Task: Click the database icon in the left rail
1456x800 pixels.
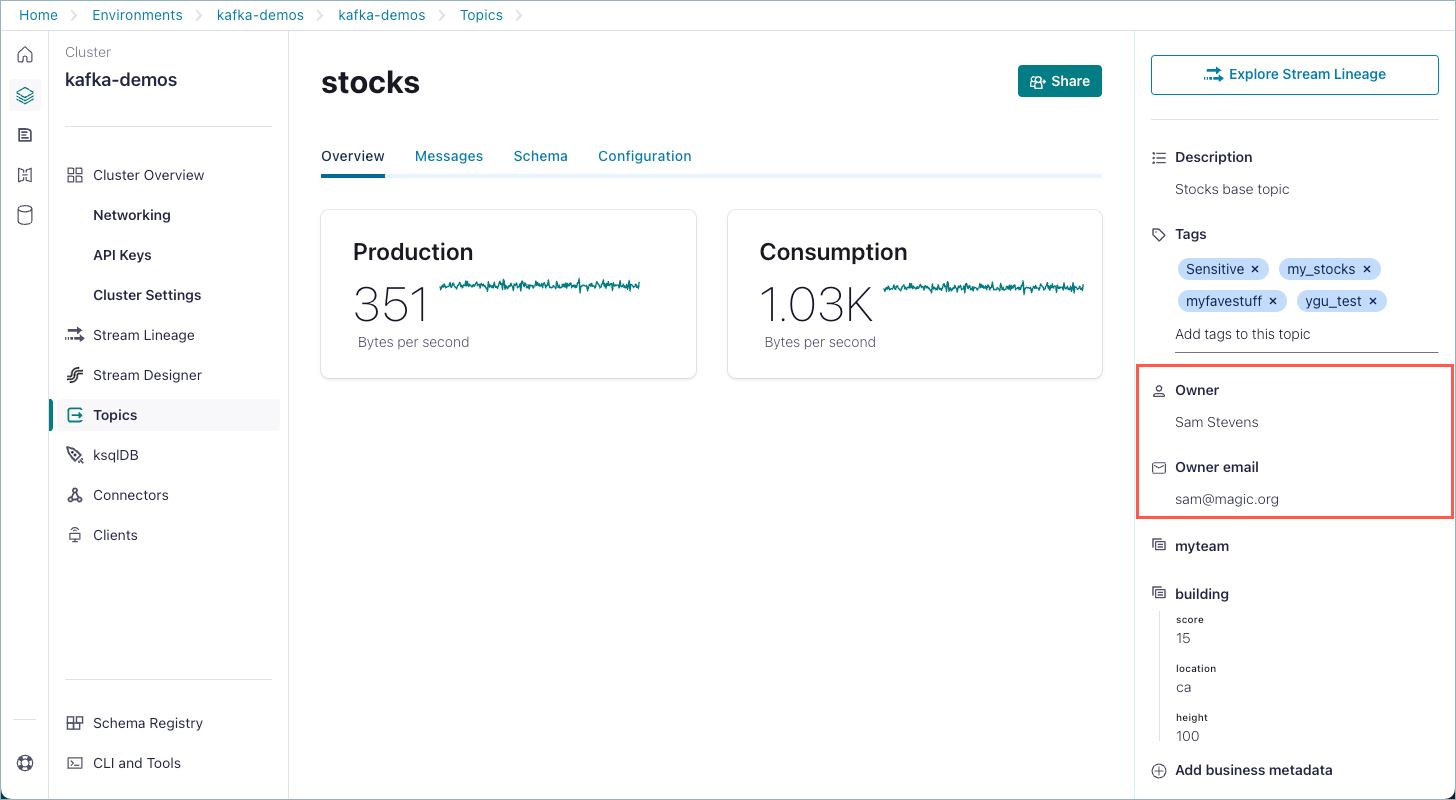Action: pos(25,215)
